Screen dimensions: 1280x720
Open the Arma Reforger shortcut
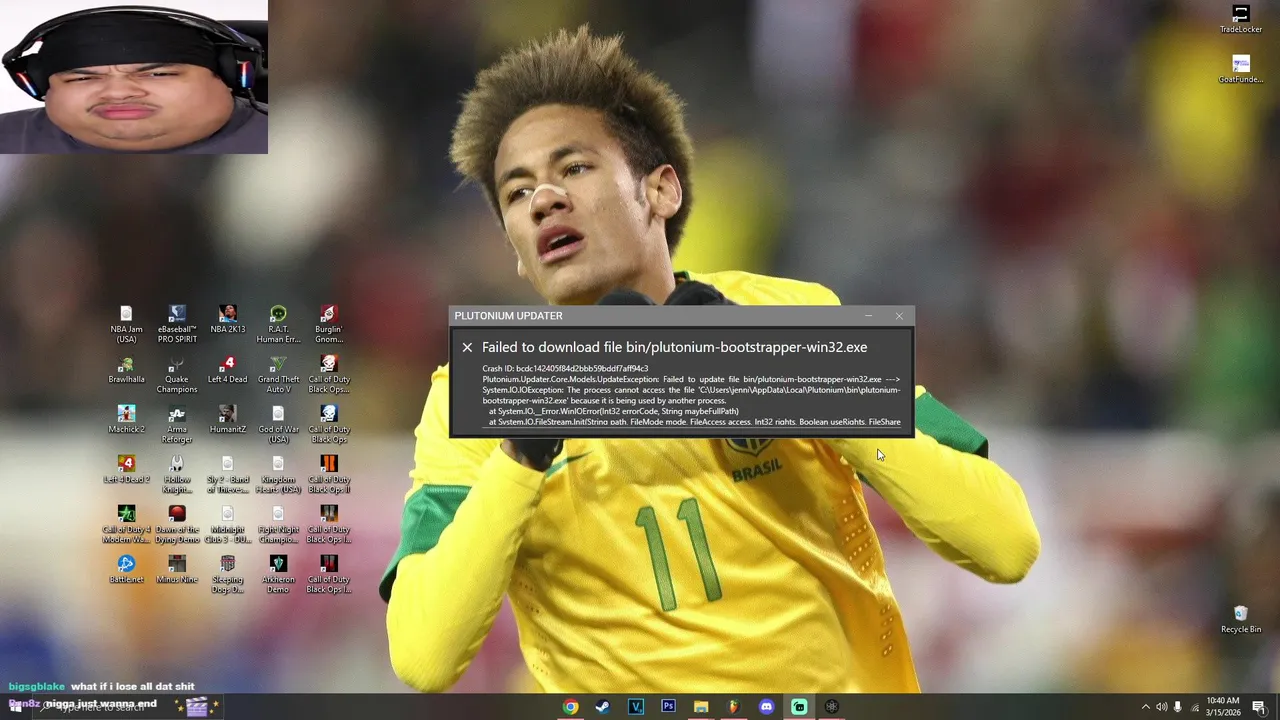click(177, 424)
